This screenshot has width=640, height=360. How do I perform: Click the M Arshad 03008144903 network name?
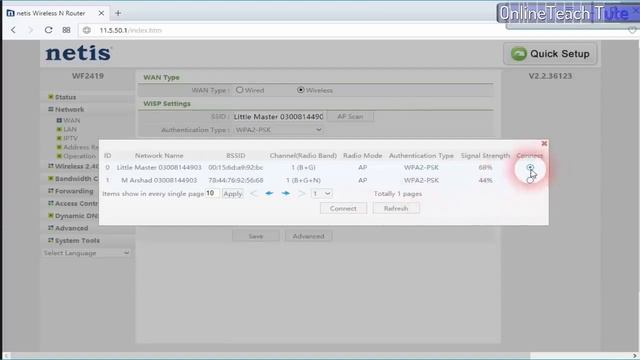coord(159,180)
